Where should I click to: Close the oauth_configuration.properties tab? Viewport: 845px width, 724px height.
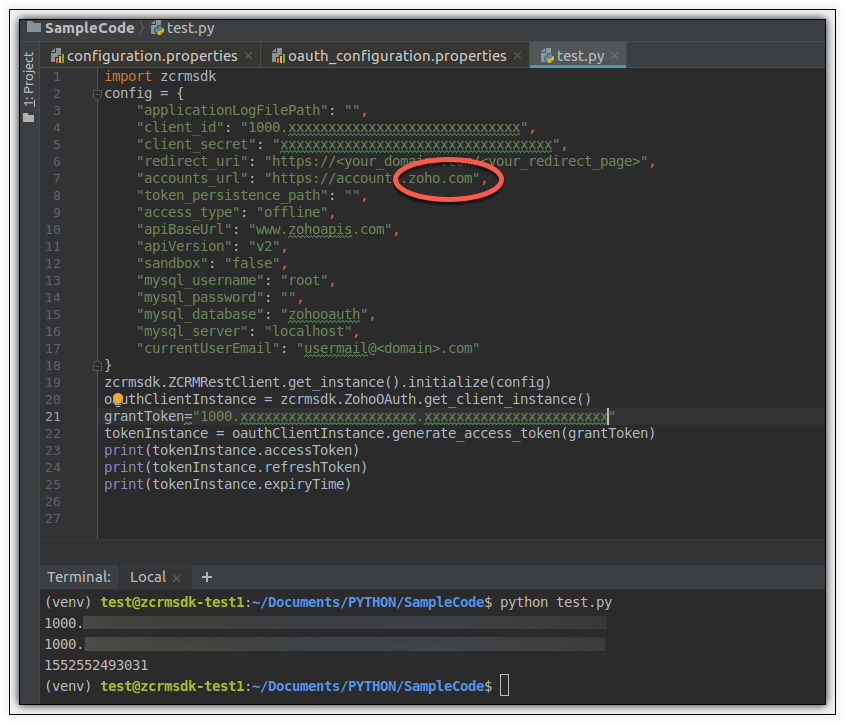point(517,56)
